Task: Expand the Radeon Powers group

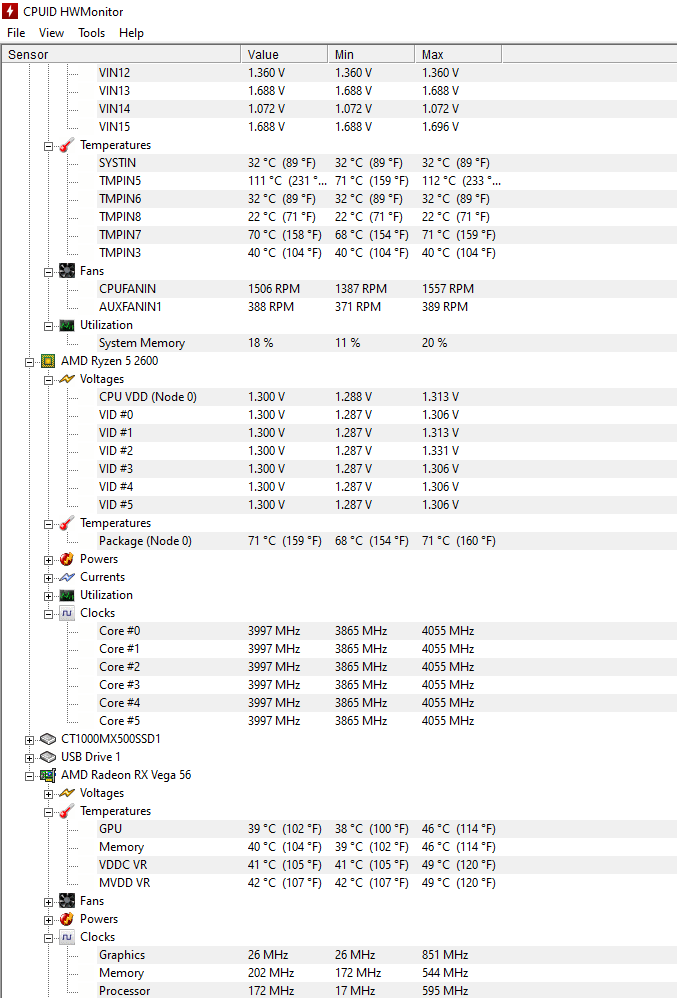Action: pyautogui.click(x=48, y=920)
